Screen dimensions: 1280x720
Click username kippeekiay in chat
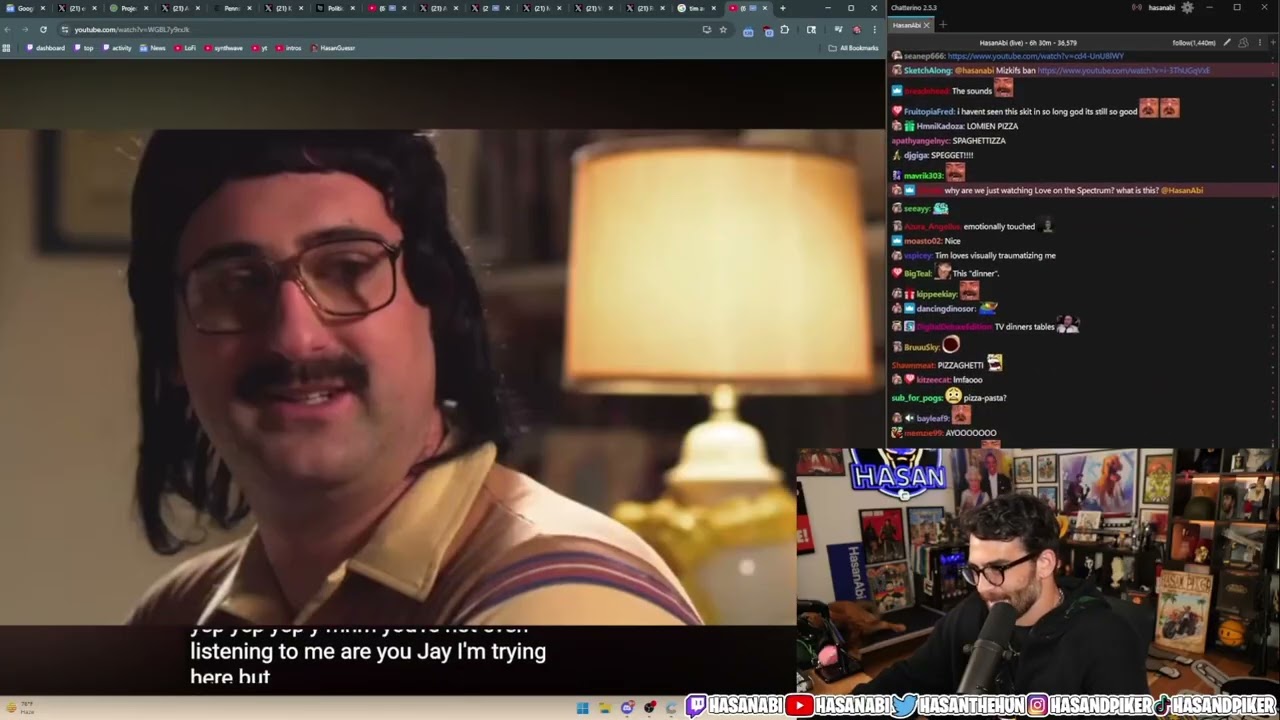pyautogui.click(x=936, y=295)
